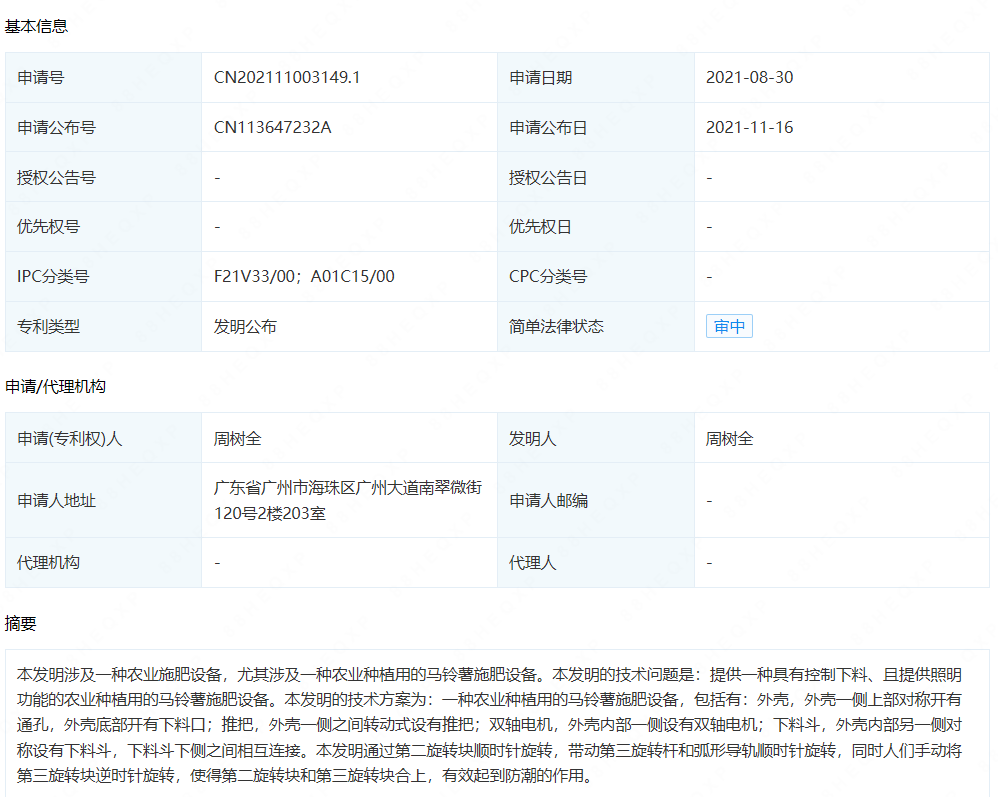Click the 基本信息 section heading
The width and height of the screenshot is (998, 797).
click(x=36, y=26)
